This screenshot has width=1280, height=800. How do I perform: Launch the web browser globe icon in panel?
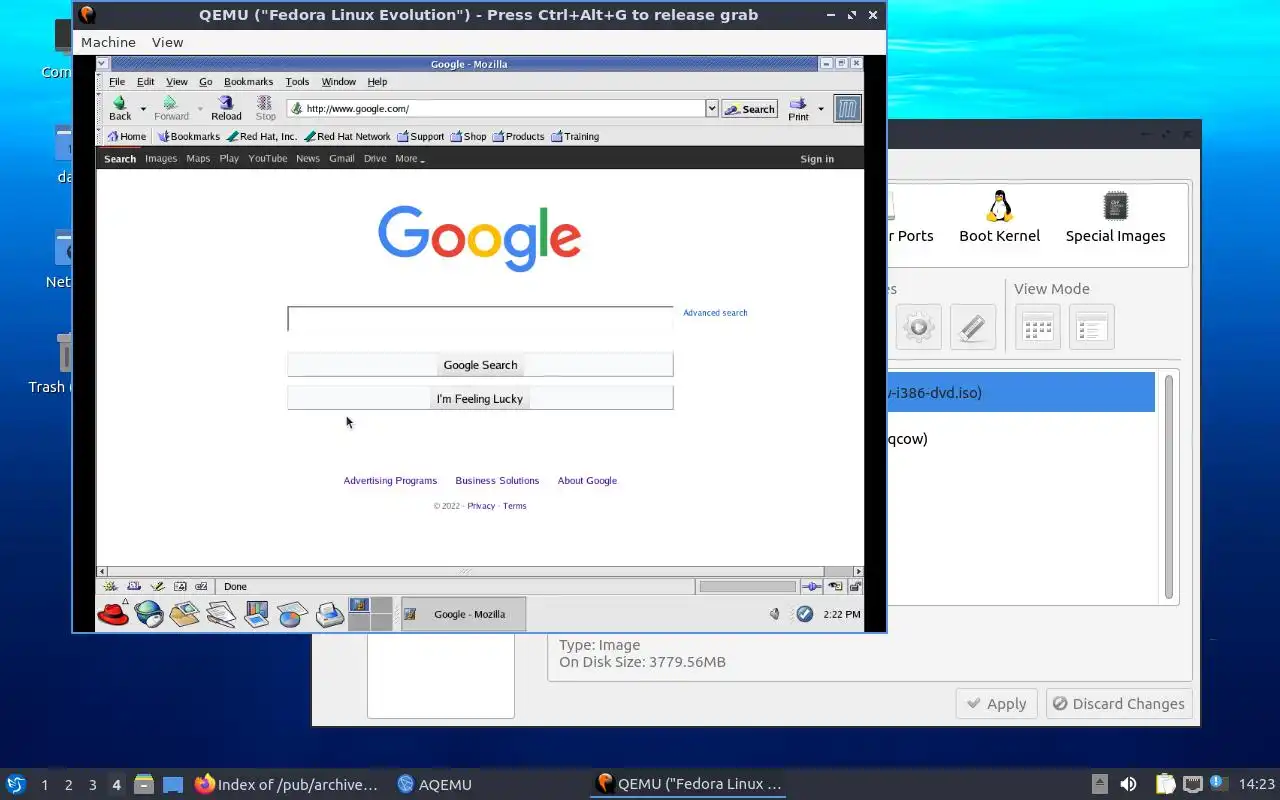pyautogui.click(x=149, y=614)
